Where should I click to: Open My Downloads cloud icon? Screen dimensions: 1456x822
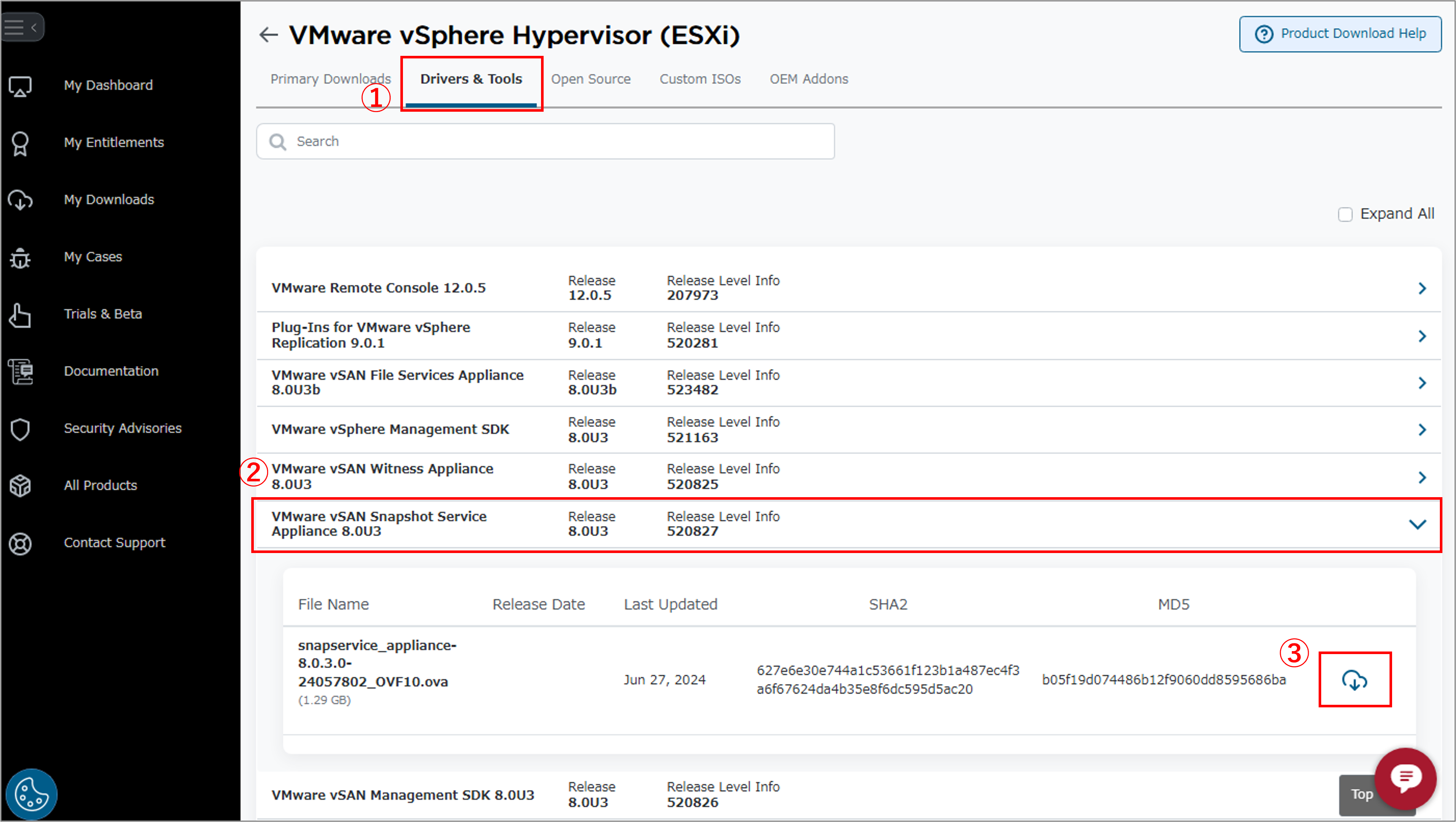pyautogui.click(x=20, y=200)
